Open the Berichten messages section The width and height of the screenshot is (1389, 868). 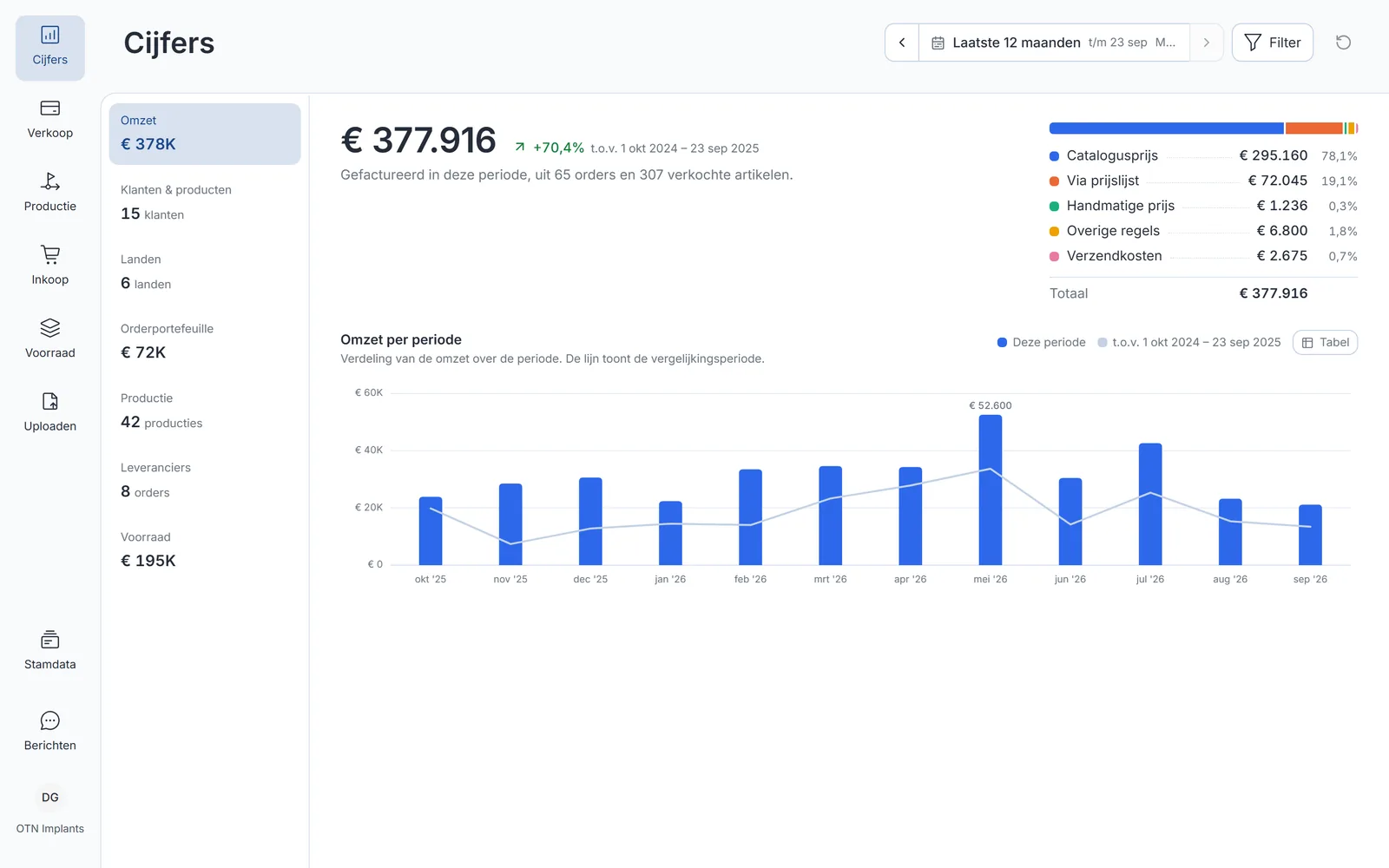pyautogui.click(x=50, y=733)
